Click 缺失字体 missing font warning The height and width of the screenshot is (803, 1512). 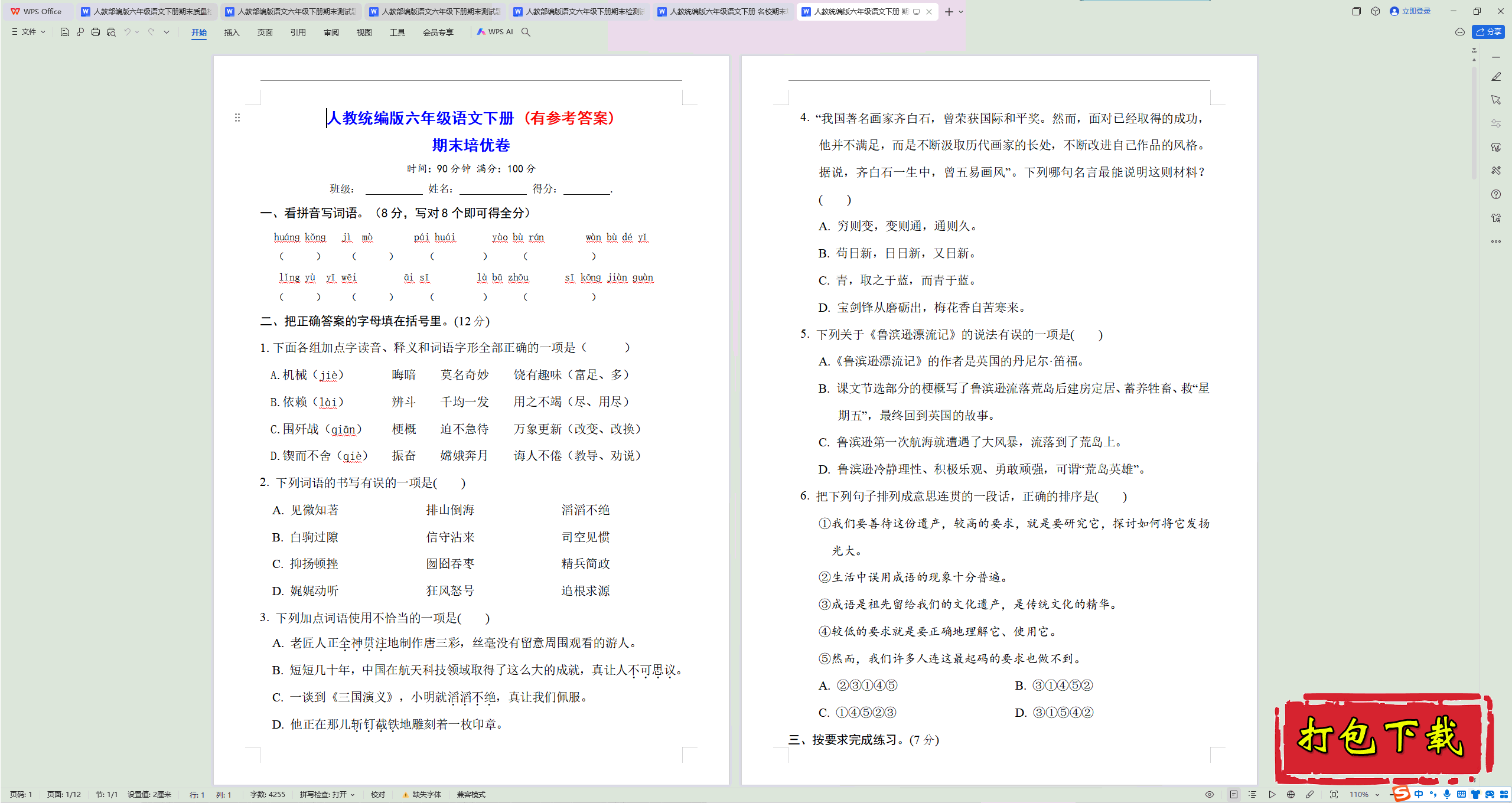422,795
